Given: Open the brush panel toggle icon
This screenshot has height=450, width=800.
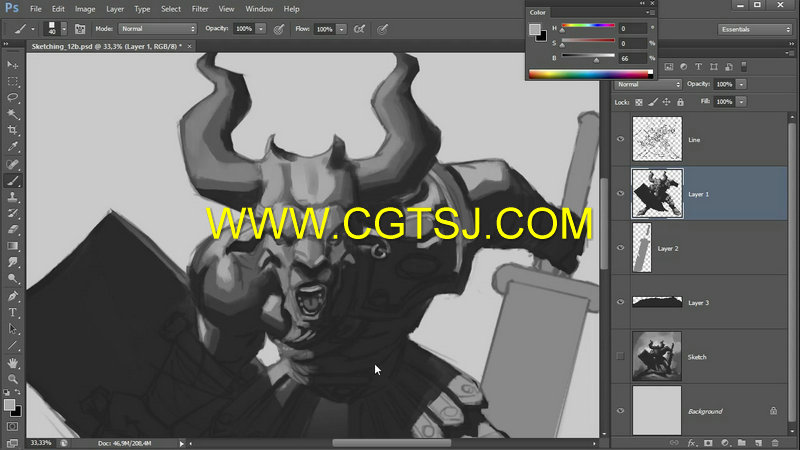Looking at the screenshot, I should [x=80, y=29].
